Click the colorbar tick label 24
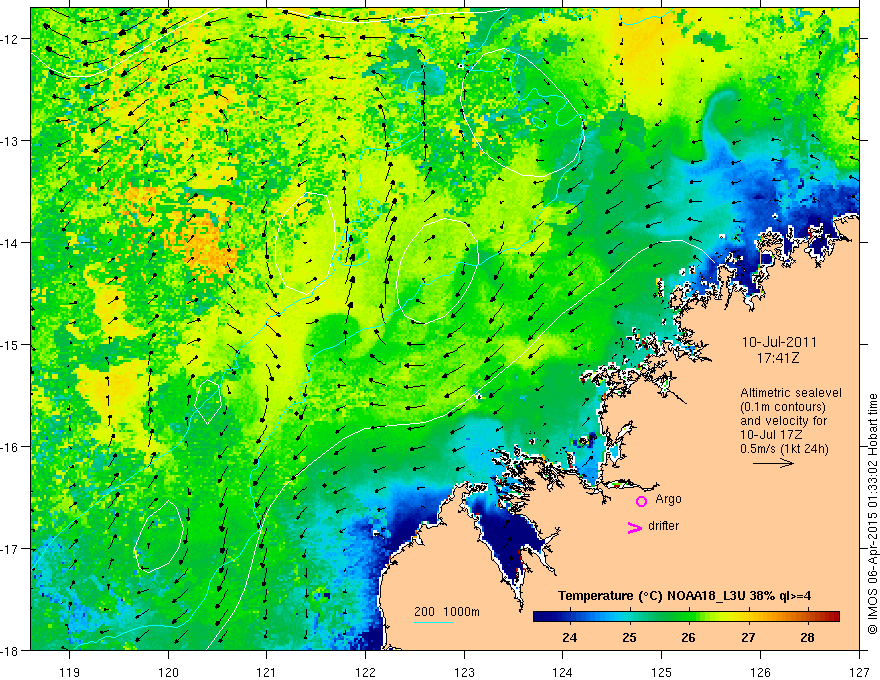 point(569,637)
